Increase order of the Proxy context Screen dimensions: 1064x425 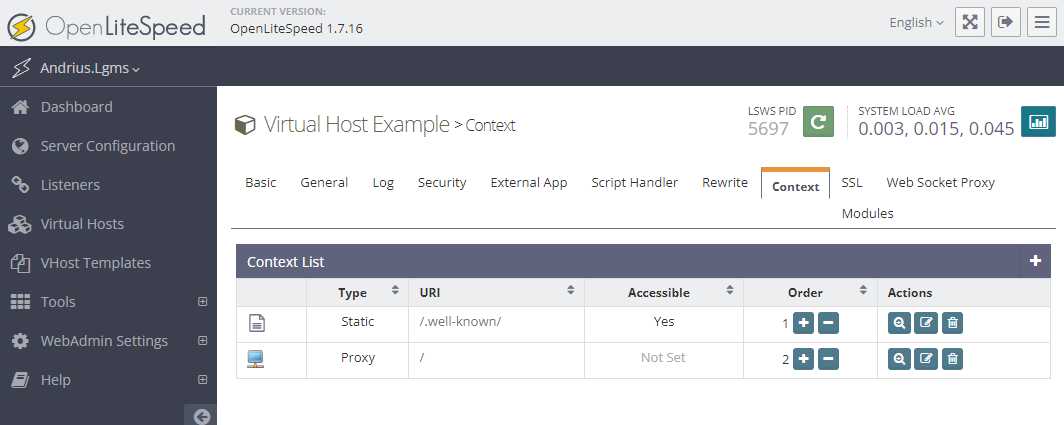click(803, 359)
